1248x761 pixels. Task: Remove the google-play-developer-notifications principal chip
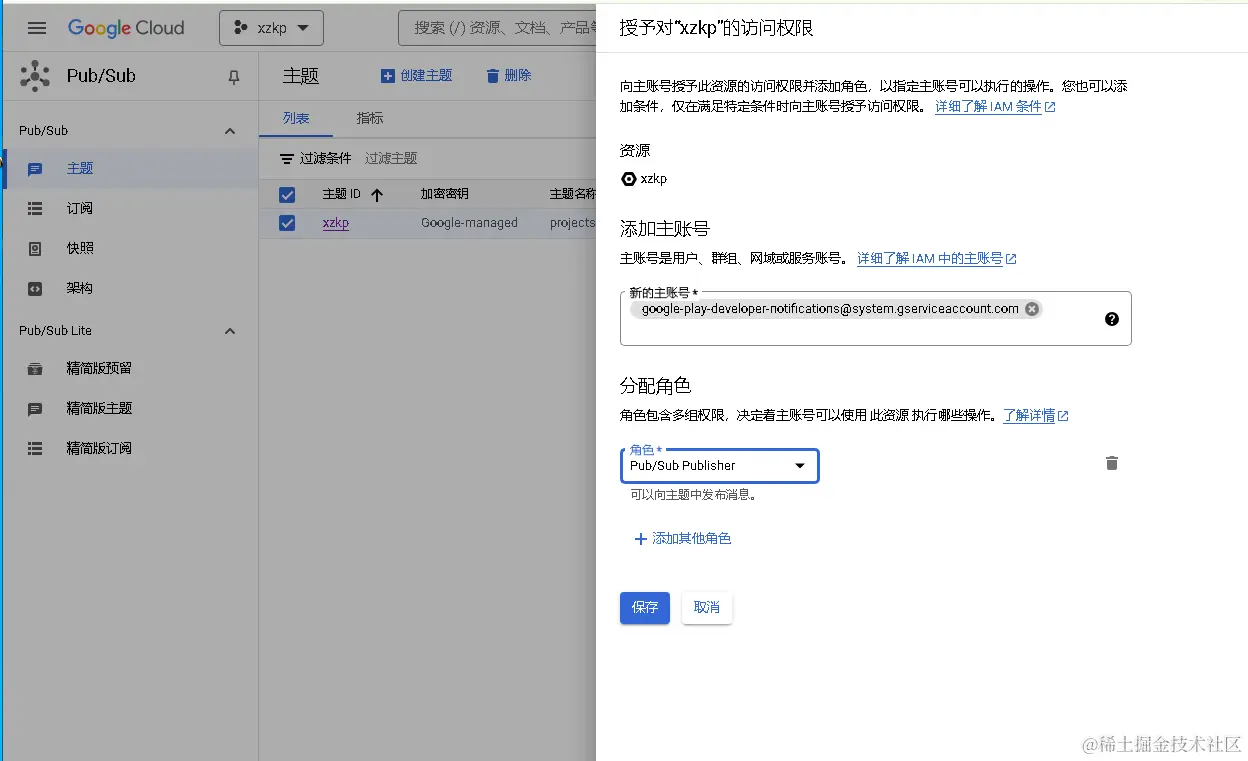(x=1032, y=309)
